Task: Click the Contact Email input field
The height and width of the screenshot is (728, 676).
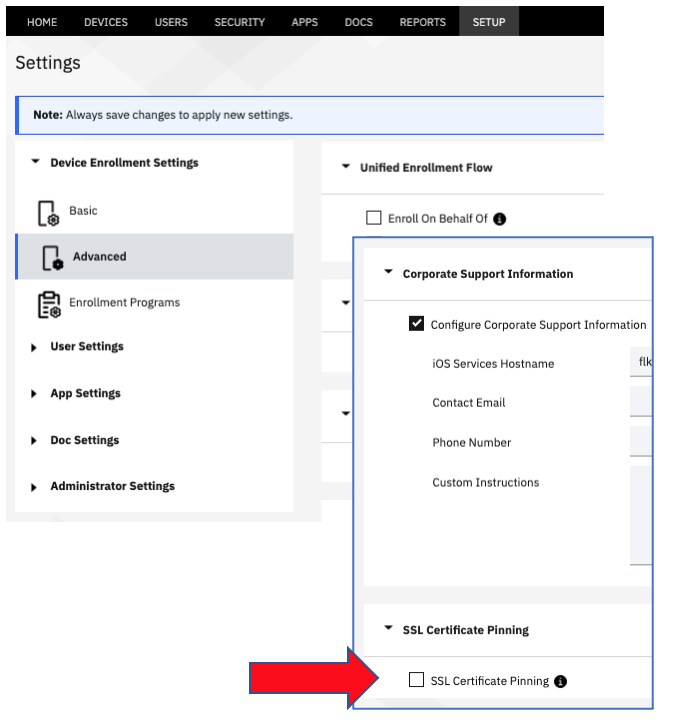Action: pos(641,401)
